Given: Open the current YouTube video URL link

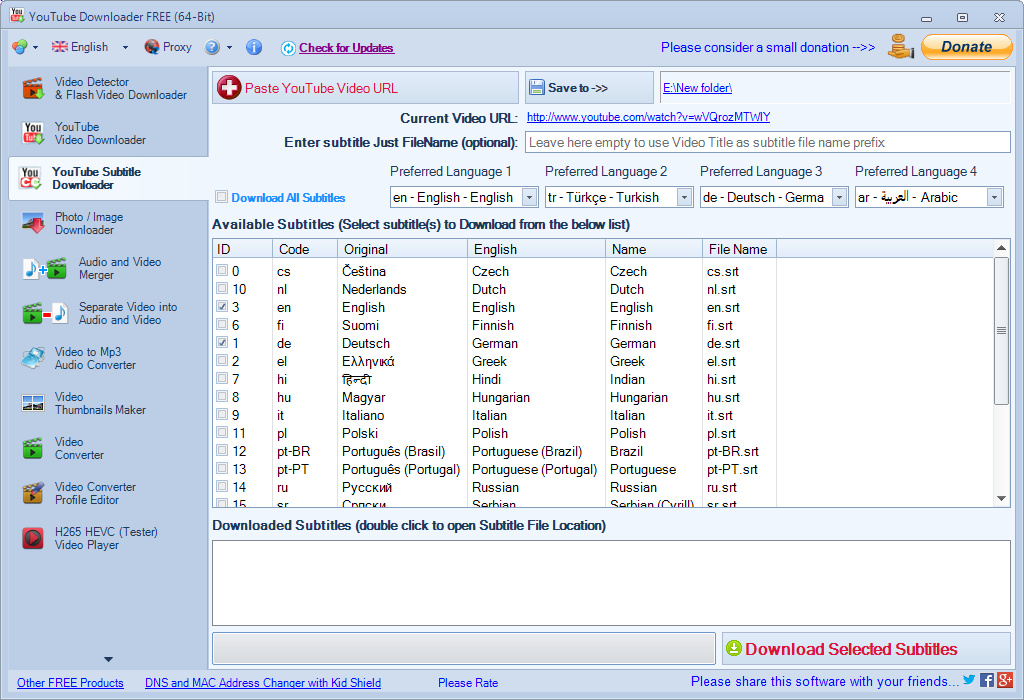Looking at the screenshot, I should [648, 117].
